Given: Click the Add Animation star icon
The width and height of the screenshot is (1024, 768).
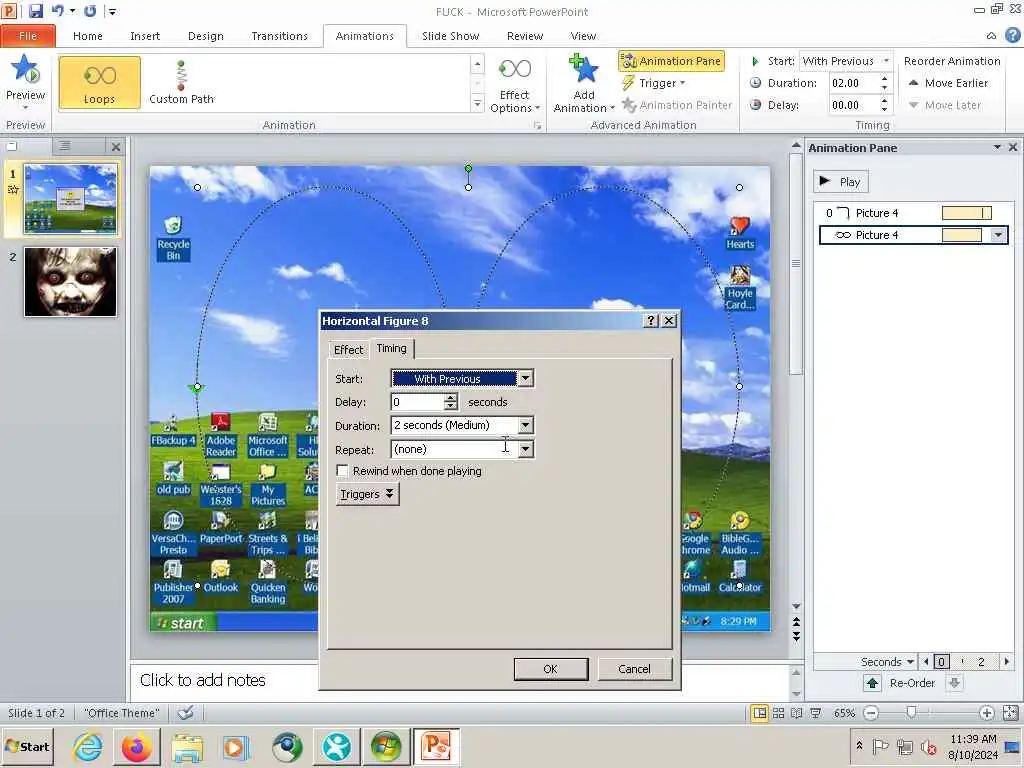Looking at the screenshot, I should click(583, 70).
